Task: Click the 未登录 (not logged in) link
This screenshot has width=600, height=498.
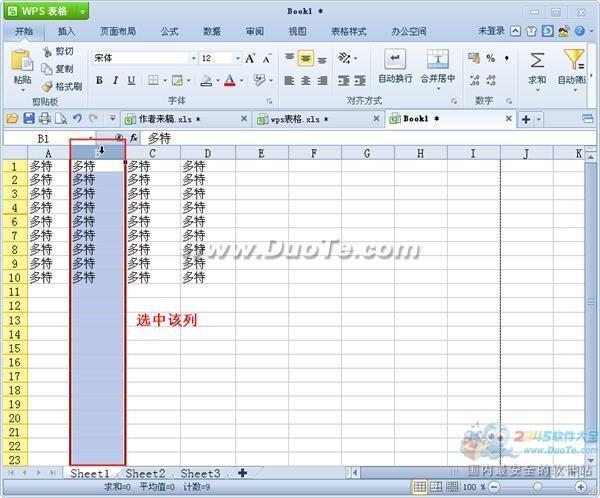Action: (x=491, y=31)
